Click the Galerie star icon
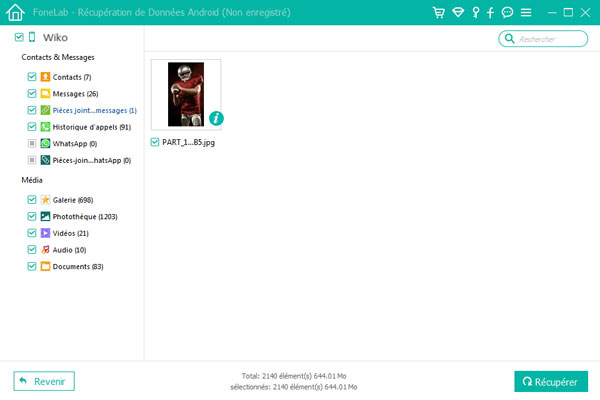Image resolution: width=600 pixels, height=400 pixels. [45, 200]
